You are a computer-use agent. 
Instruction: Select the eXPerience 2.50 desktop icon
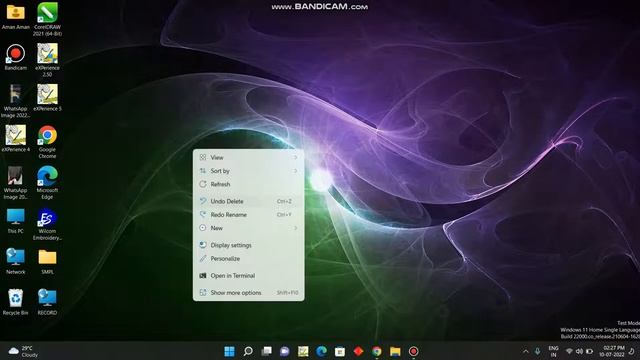tap(47, 60)
